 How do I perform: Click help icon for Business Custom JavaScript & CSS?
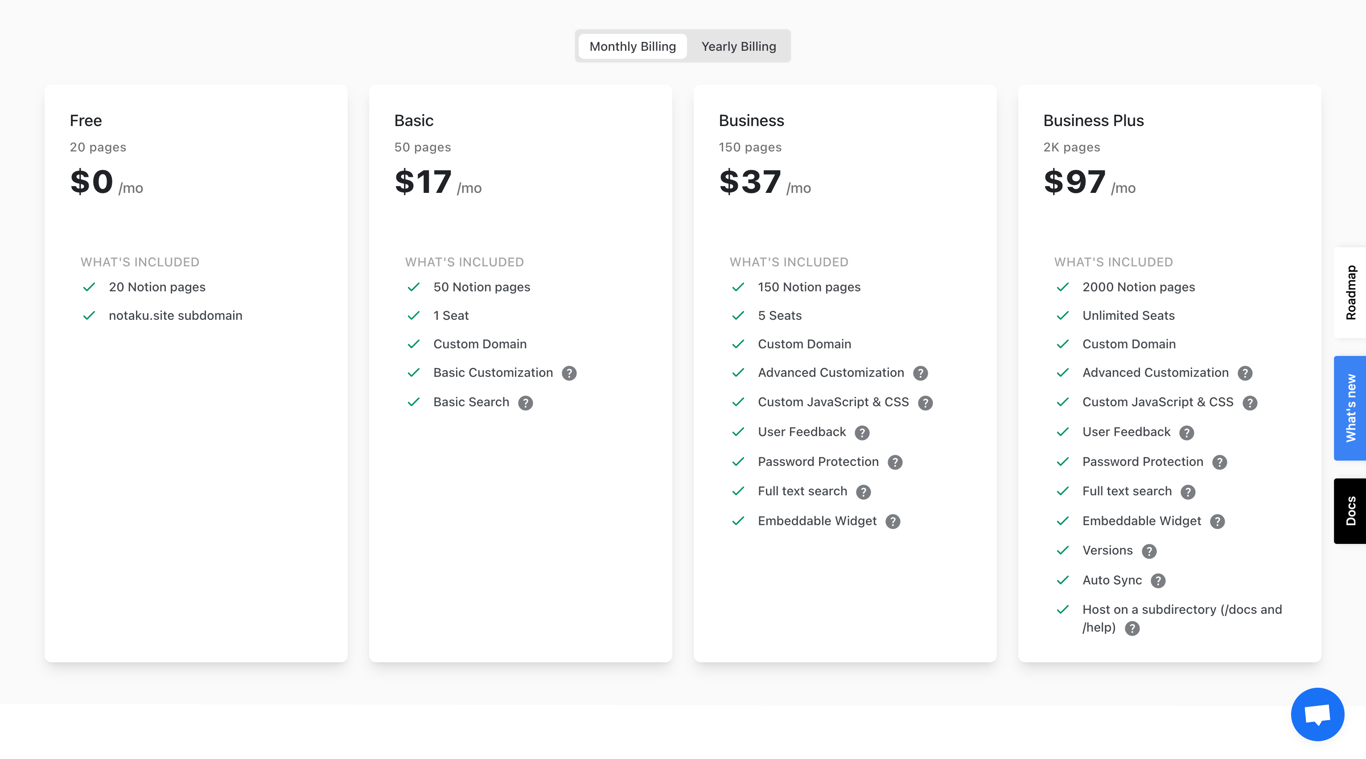(925, 403)
